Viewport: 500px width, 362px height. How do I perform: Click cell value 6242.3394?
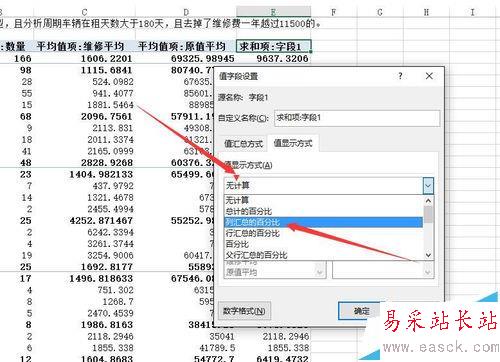click(110, 232)
